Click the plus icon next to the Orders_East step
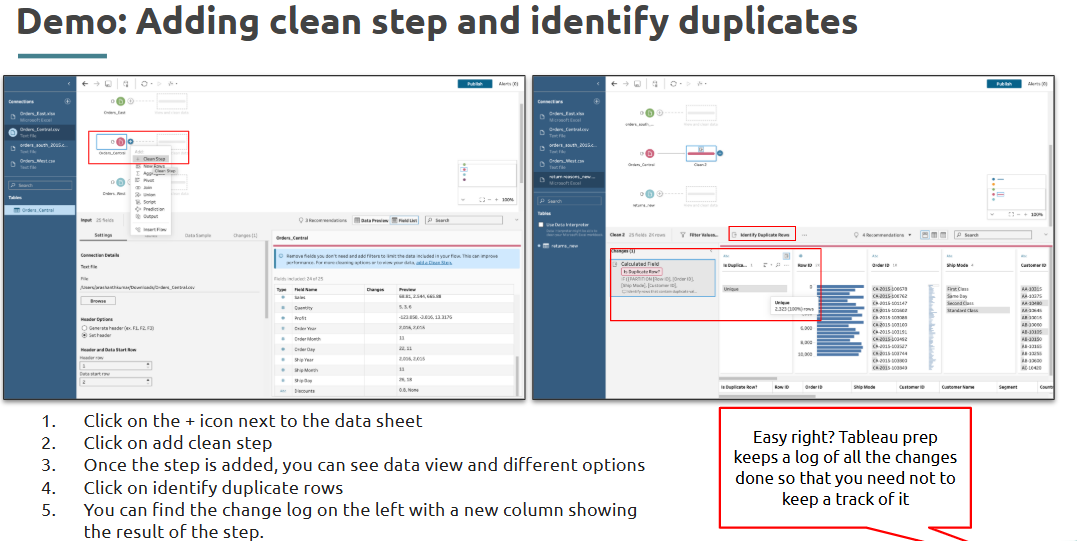Viewport: 1077px width, 541px height. [x=131, y=102]
